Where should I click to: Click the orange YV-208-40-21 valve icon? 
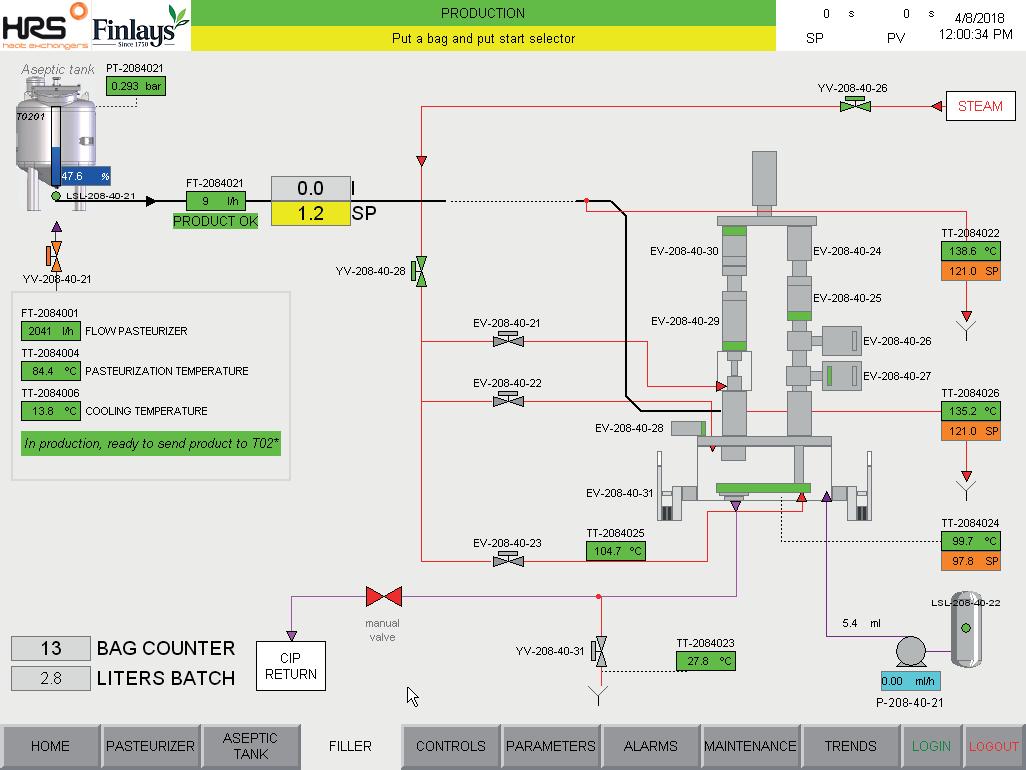click(54, 256)
